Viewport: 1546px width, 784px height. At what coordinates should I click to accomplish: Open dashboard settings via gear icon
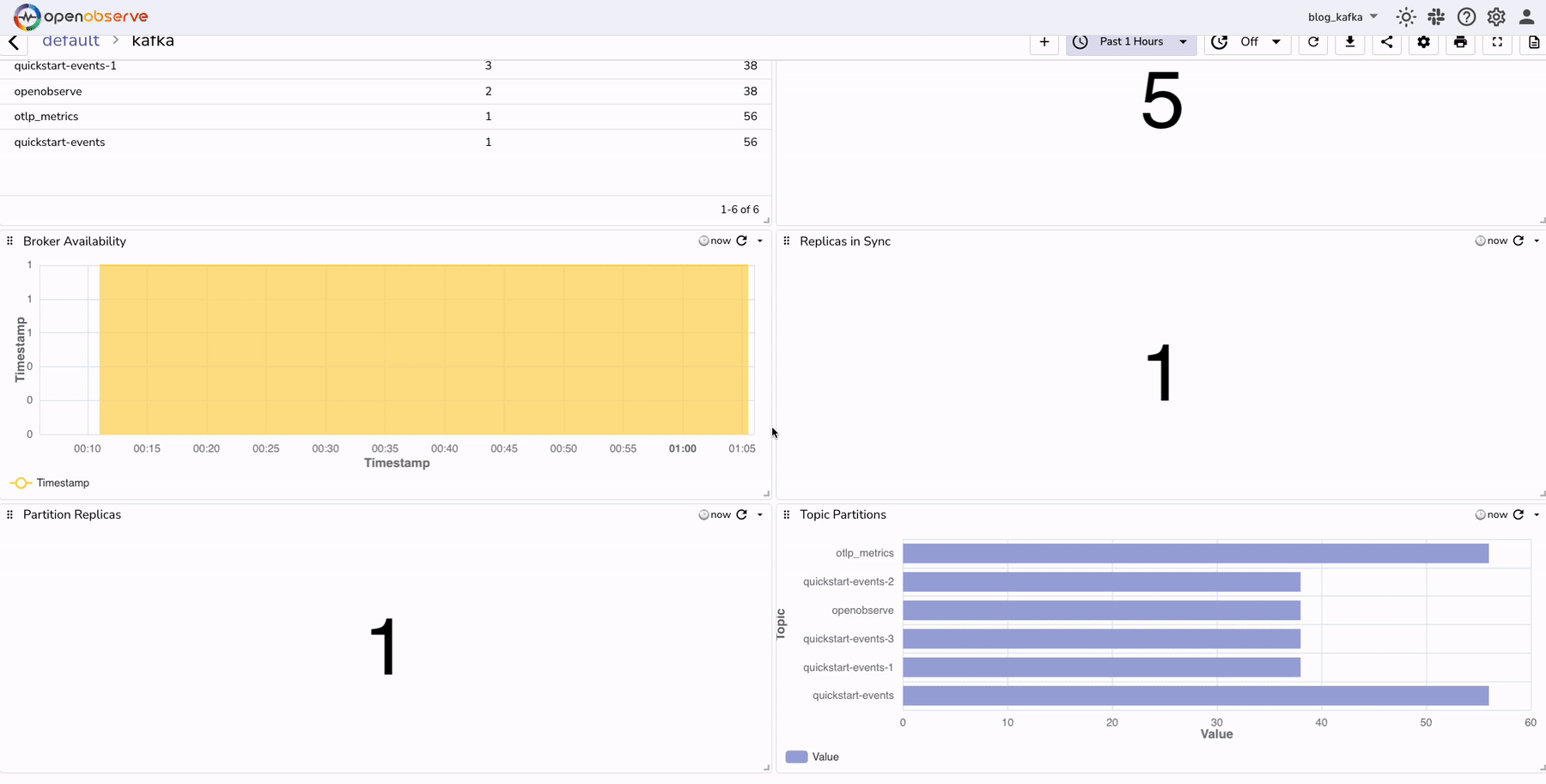pyautogui.click(x=1423, y=42)
